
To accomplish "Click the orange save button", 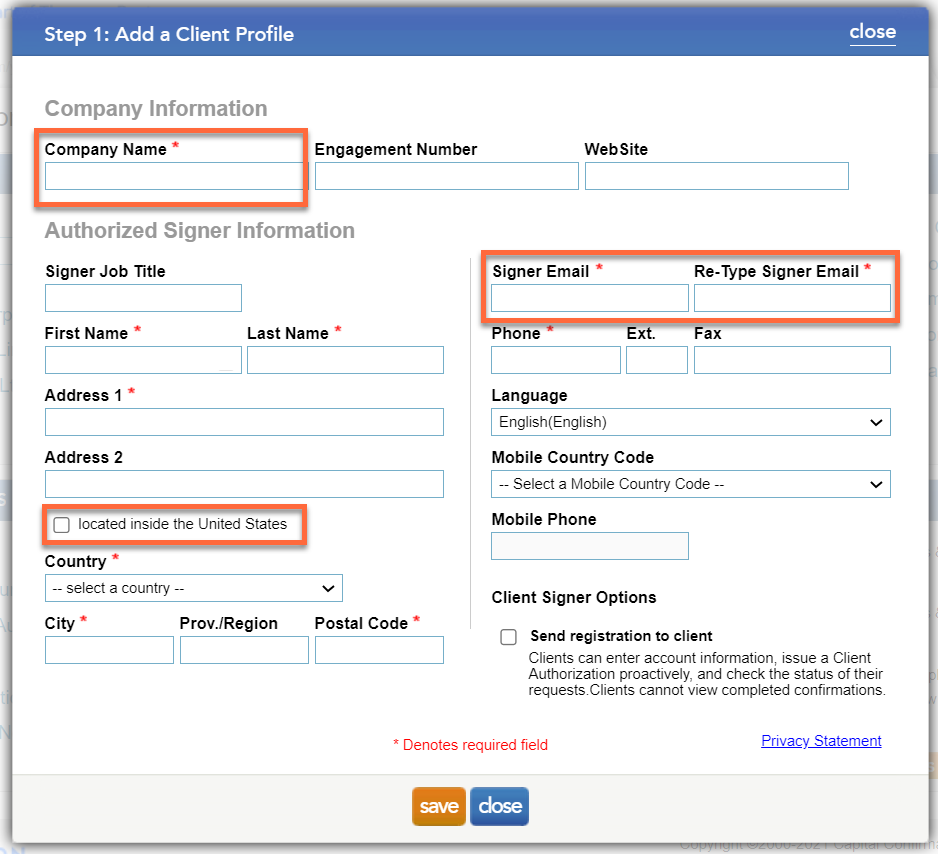I will [x=438, y=807].
